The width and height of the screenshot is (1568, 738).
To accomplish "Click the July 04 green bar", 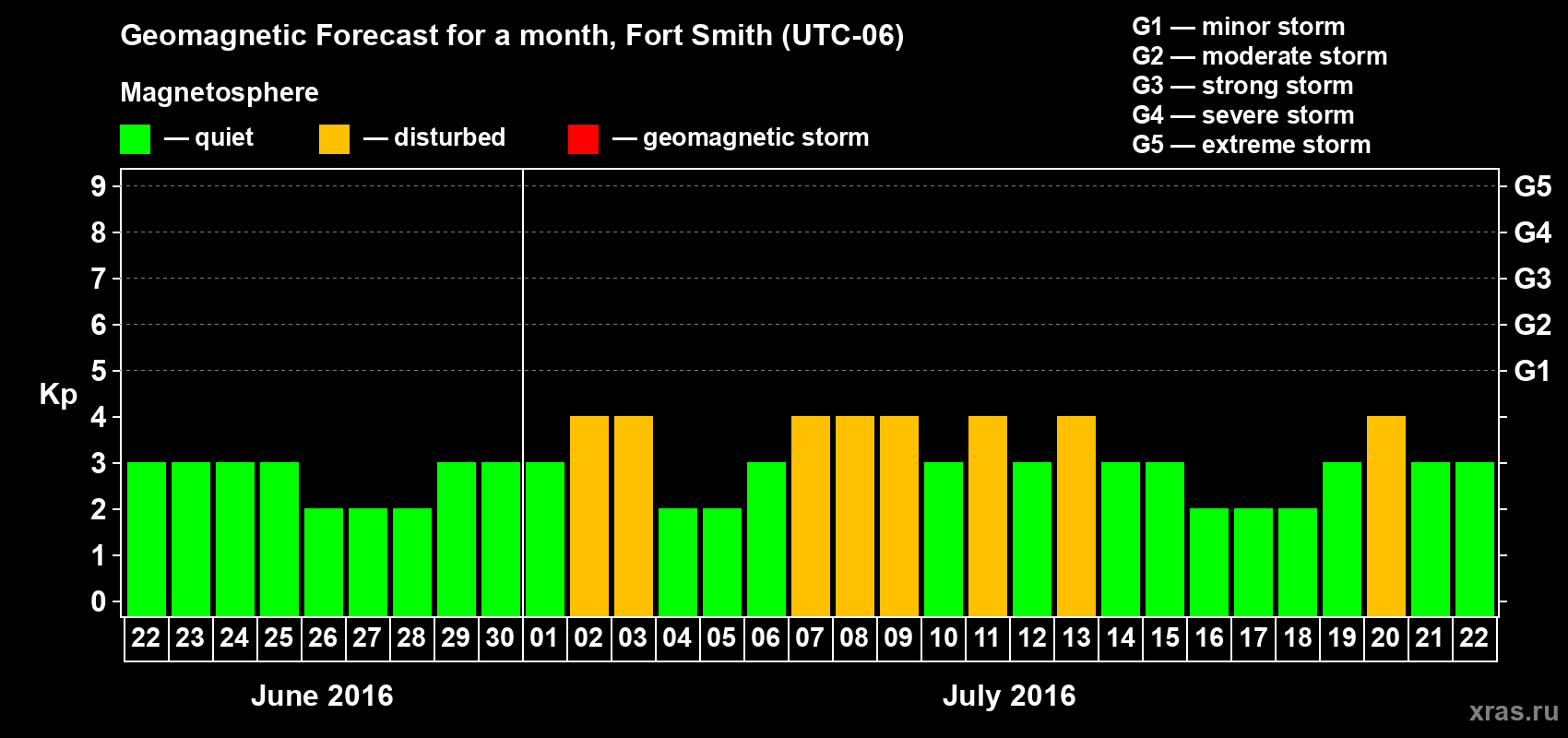I will 678,562.
